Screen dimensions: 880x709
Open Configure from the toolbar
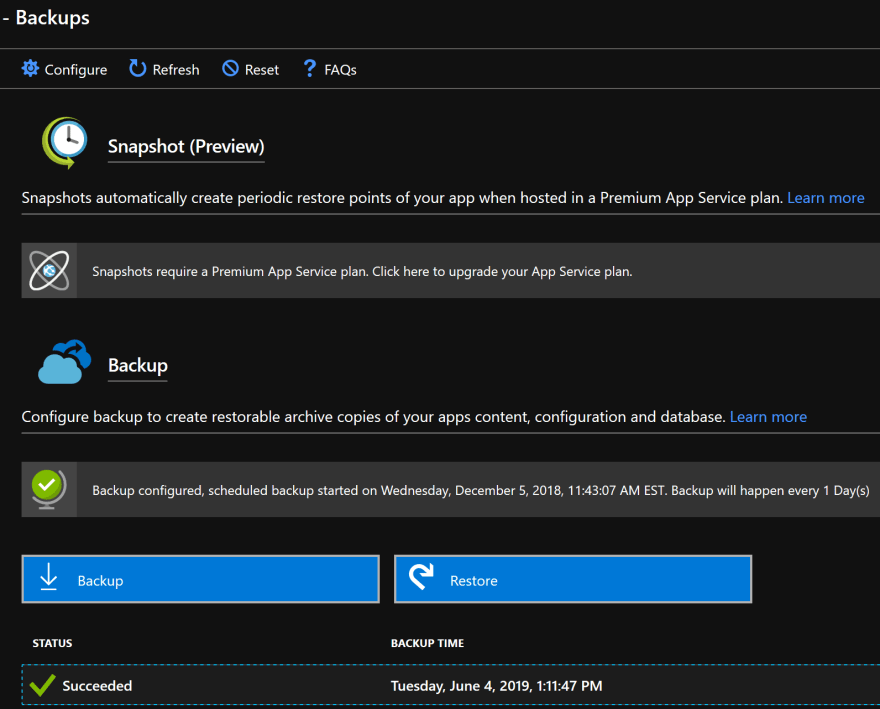pos(65,69)
